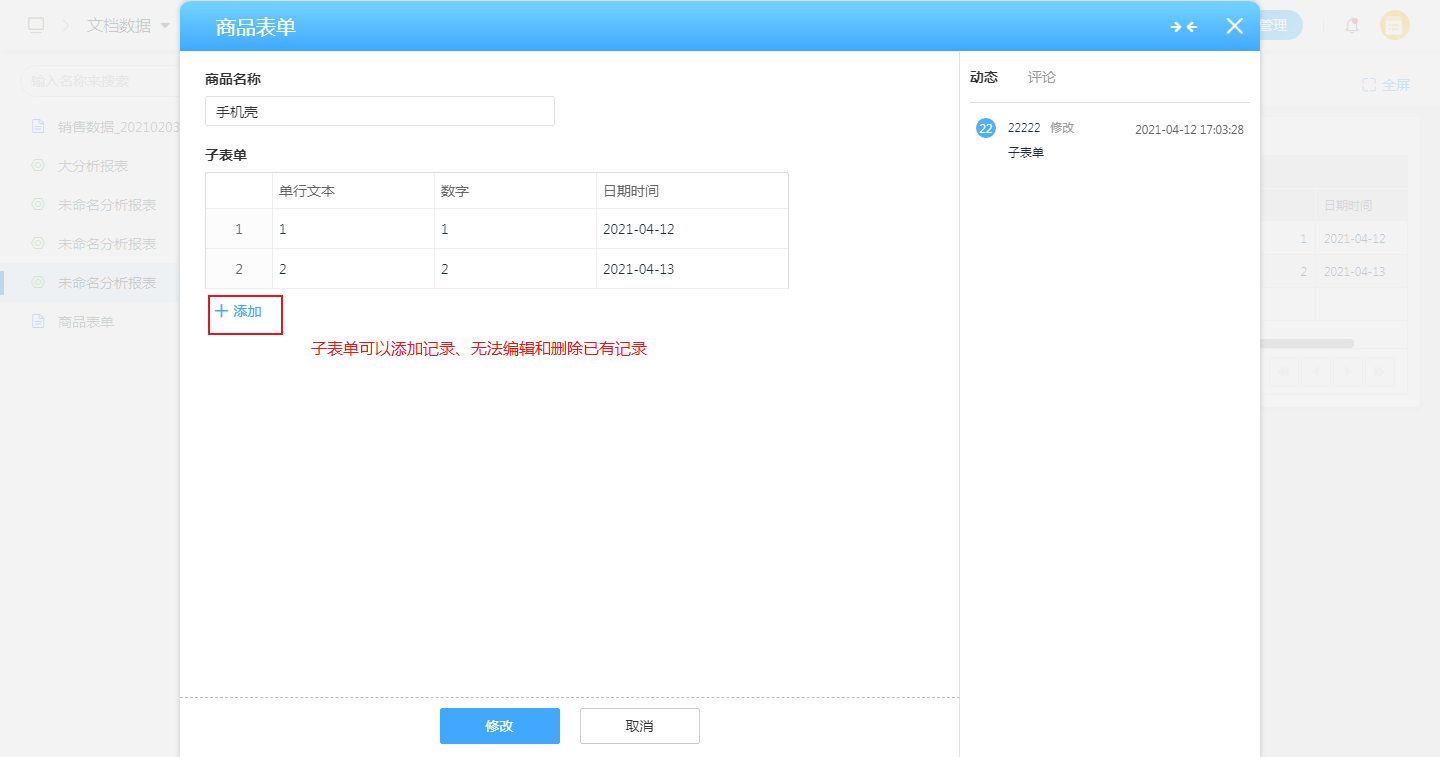Click the sidebar name search box
1440x757 pixels.
pos(100,81)
